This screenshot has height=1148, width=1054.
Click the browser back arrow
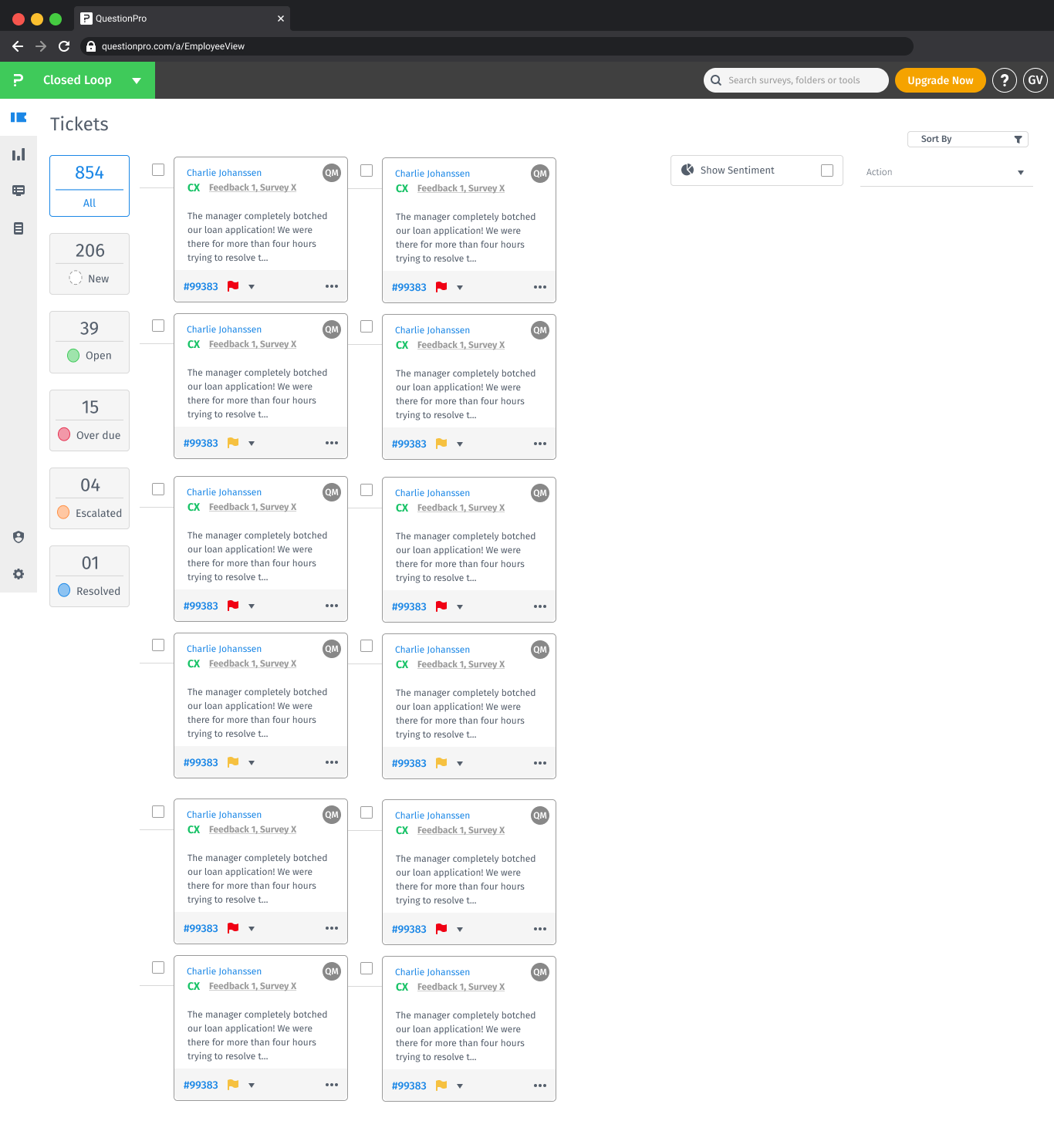18,46
